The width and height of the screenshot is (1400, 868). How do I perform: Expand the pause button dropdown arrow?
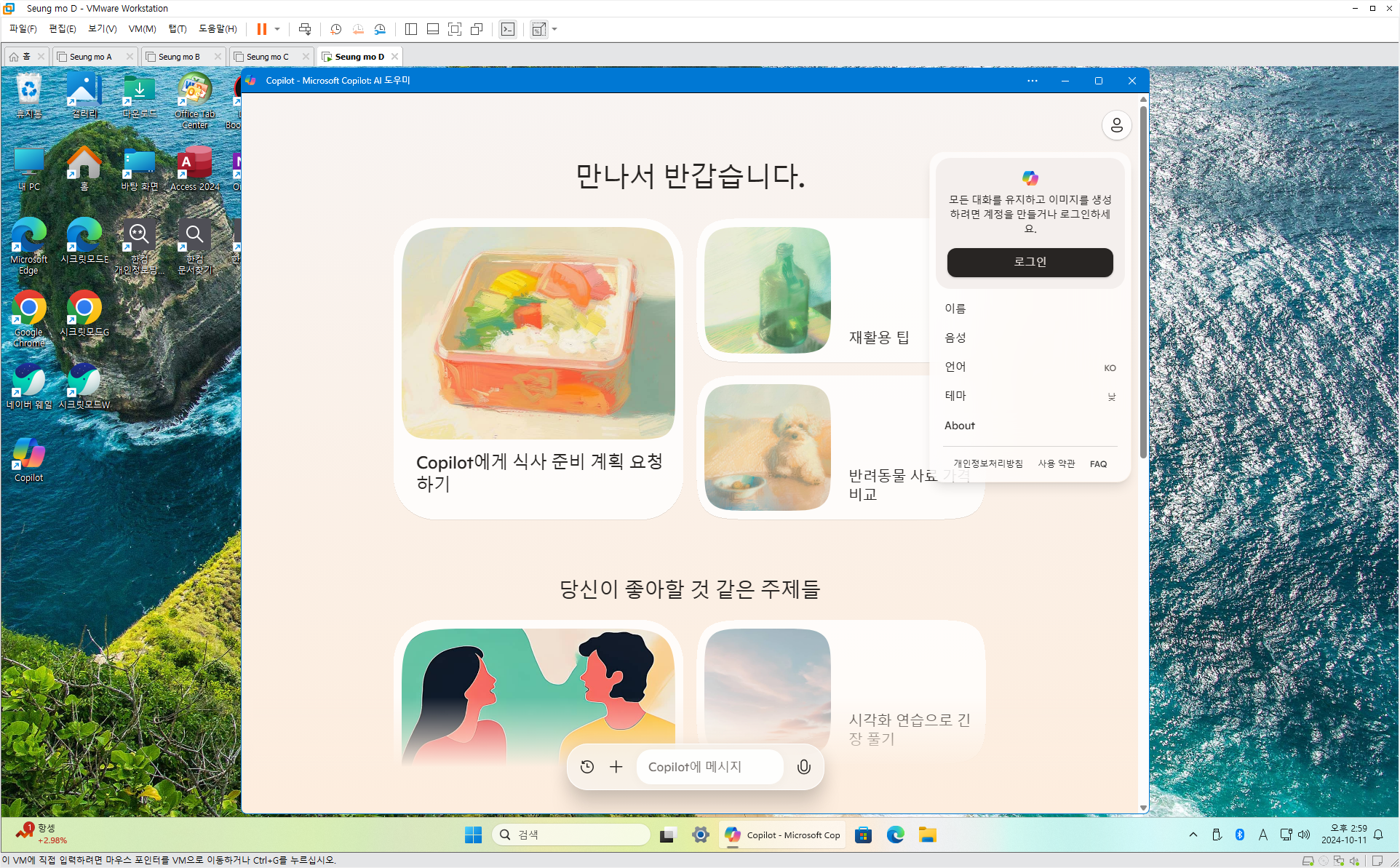[277, 29]
